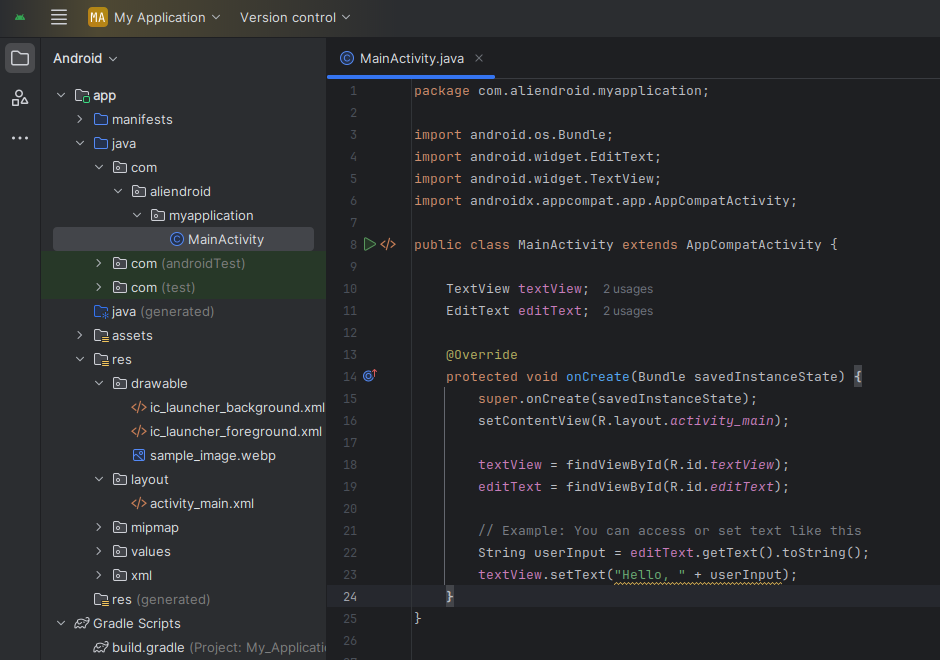Show more tool windows ellipsis
This screenshot has height=660, width=940.
point(20,138)
